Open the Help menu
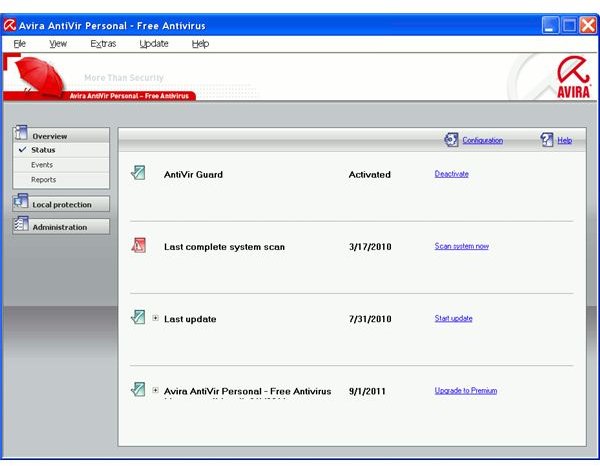The width and height of the screenshot is (600, 466). point(200,44)
